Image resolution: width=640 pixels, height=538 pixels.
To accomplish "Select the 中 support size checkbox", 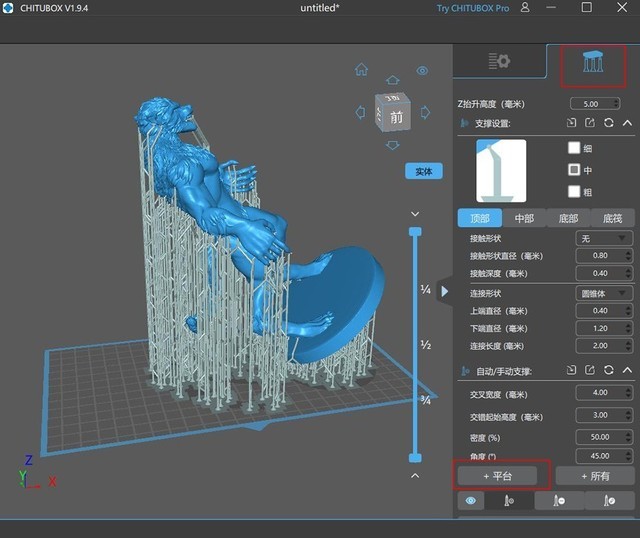I will tap(574, 169).
